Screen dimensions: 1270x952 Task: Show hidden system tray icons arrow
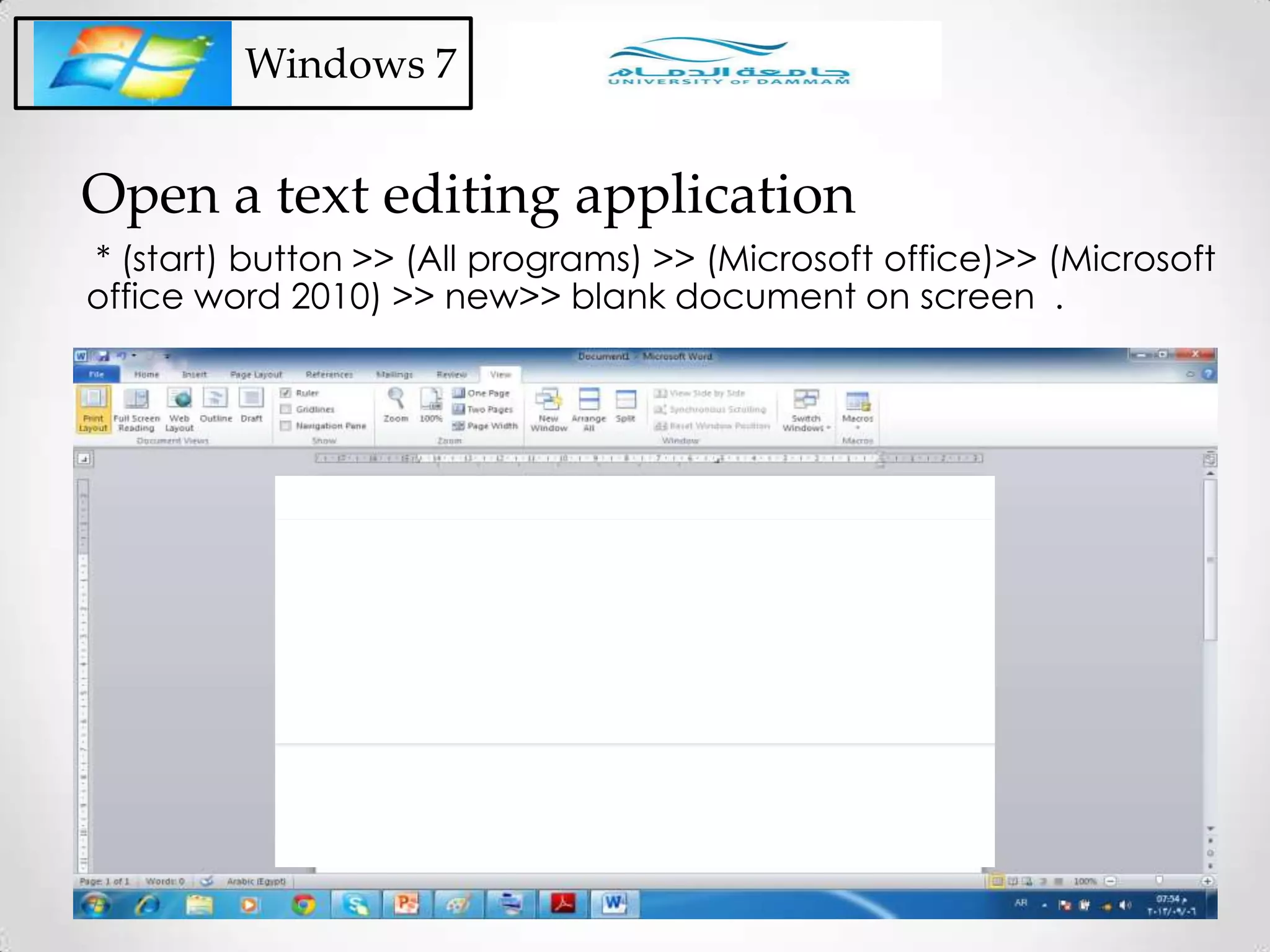(x=1044, y=906)
